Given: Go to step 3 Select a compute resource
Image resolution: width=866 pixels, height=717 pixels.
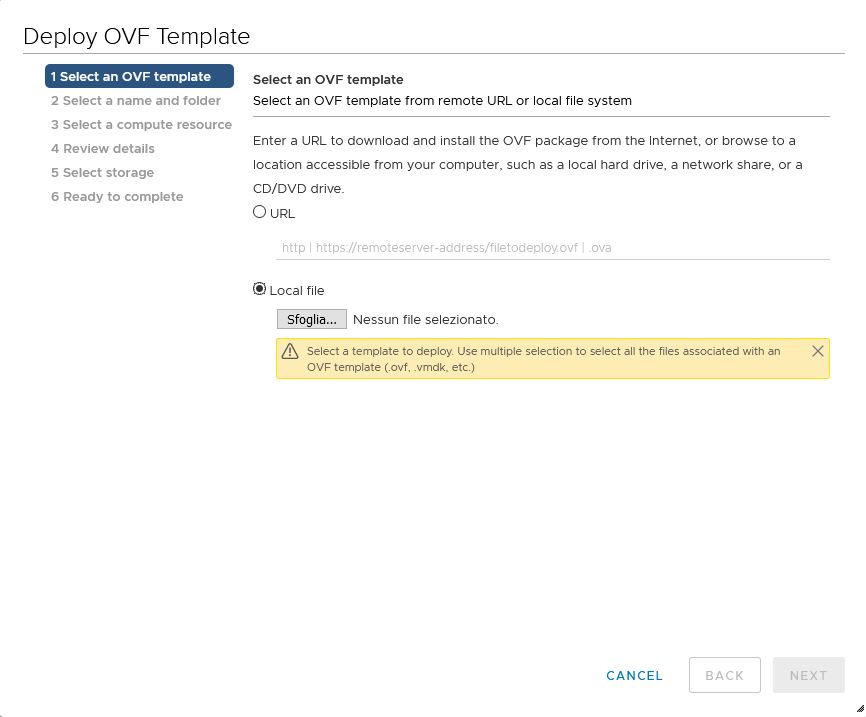Looking at the screenshot, I should 141,125.
